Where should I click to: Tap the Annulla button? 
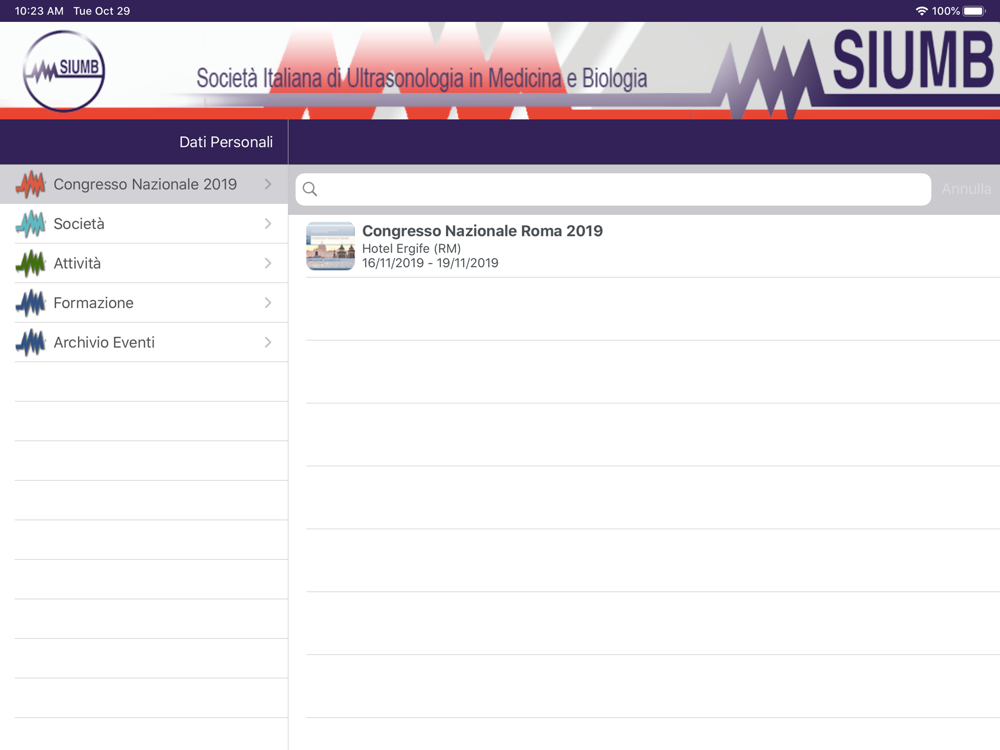(966, 189)
